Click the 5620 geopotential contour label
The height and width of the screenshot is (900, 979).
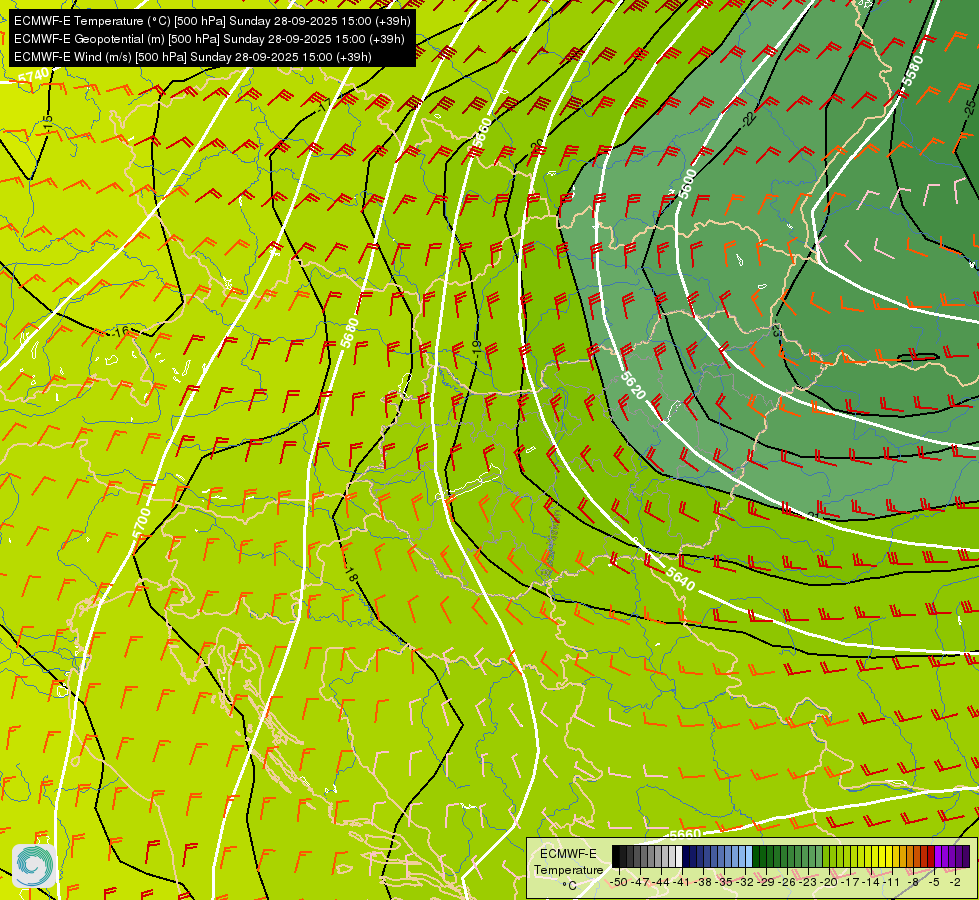[633, 386]
